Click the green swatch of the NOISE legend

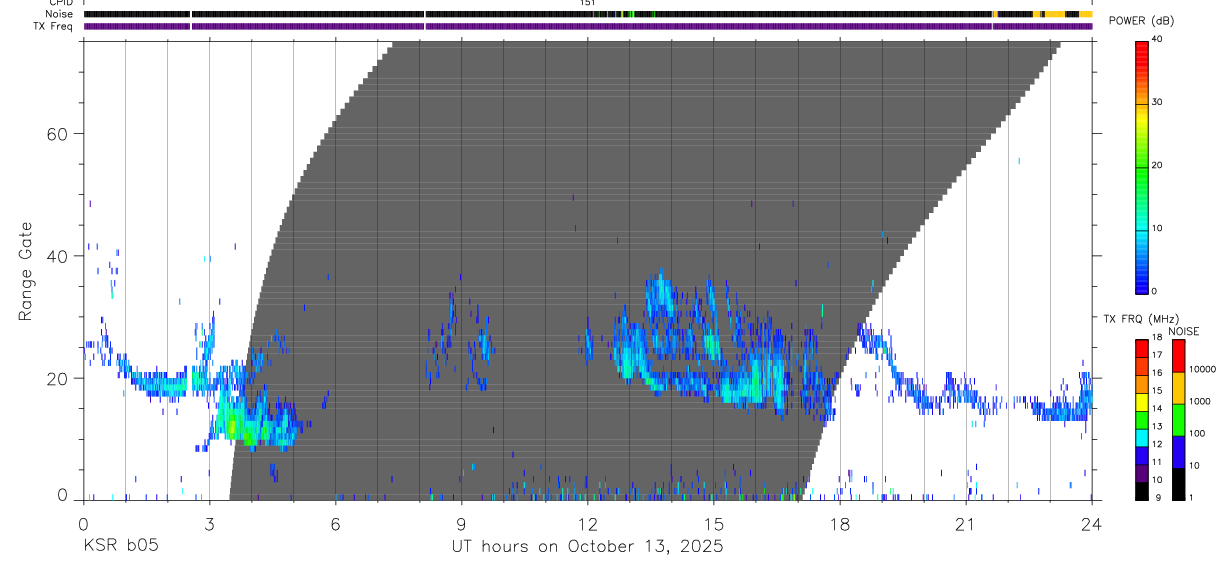pyautogui.click(x=1177, y=419)
